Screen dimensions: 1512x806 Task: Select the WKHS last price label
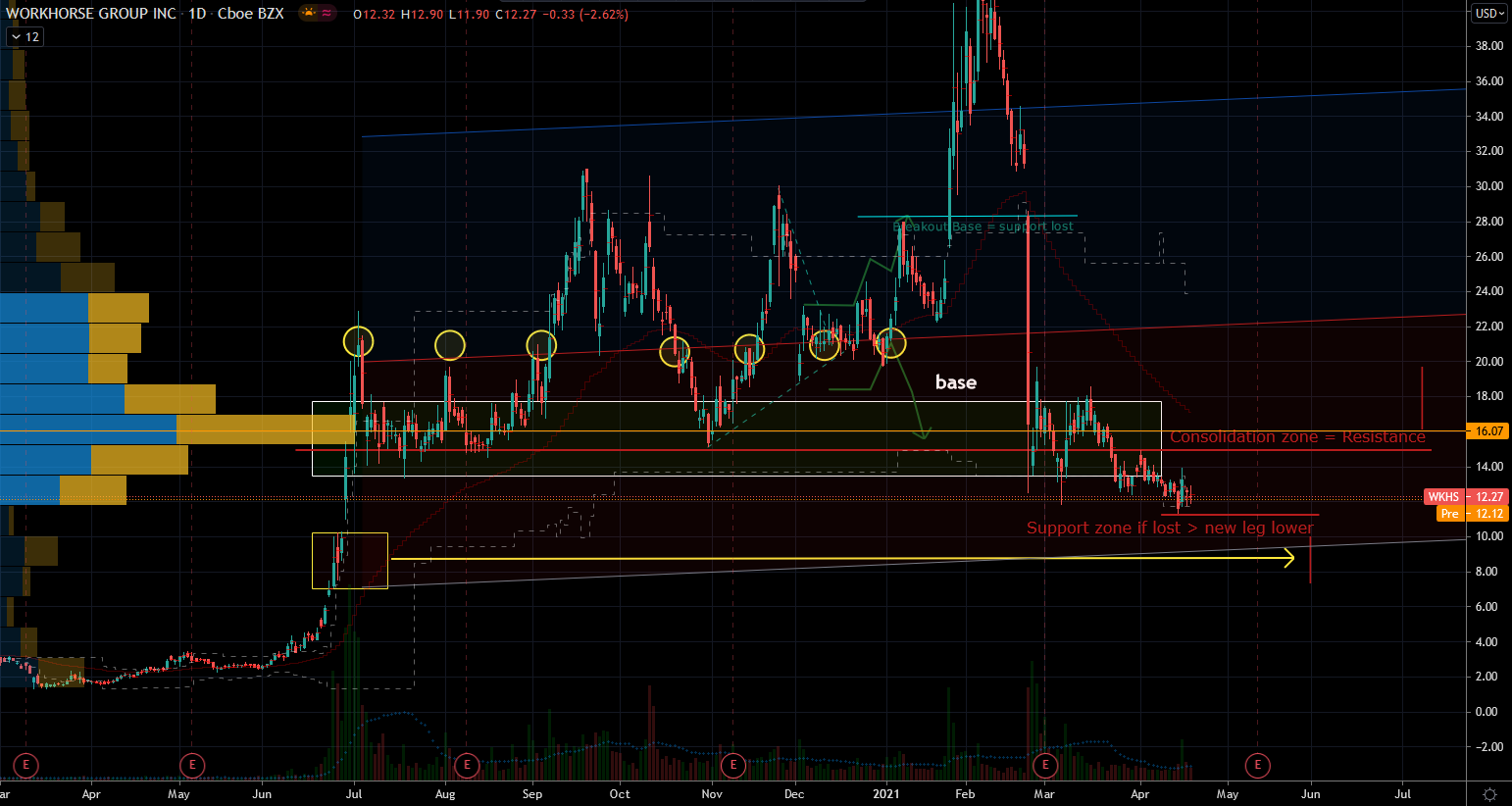tap(1466, 497)
